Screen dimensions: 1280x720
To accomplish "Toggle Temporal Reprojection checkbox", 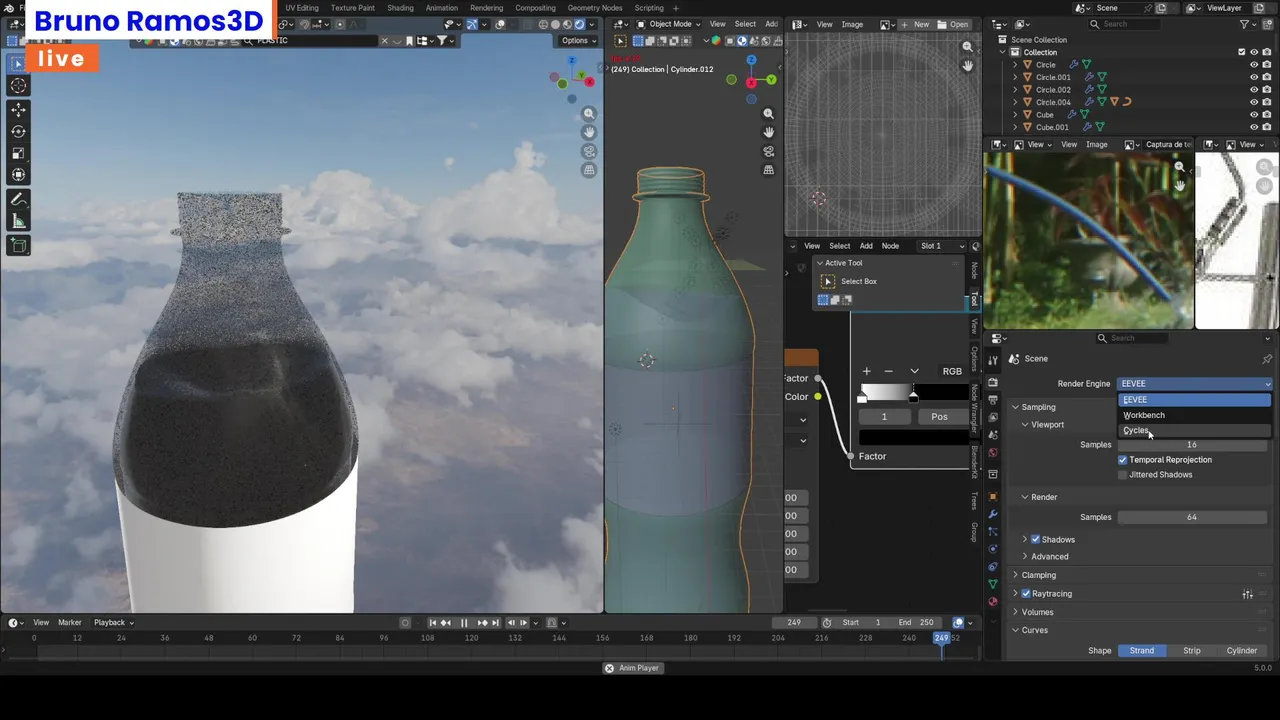I will click(1123, 460).
